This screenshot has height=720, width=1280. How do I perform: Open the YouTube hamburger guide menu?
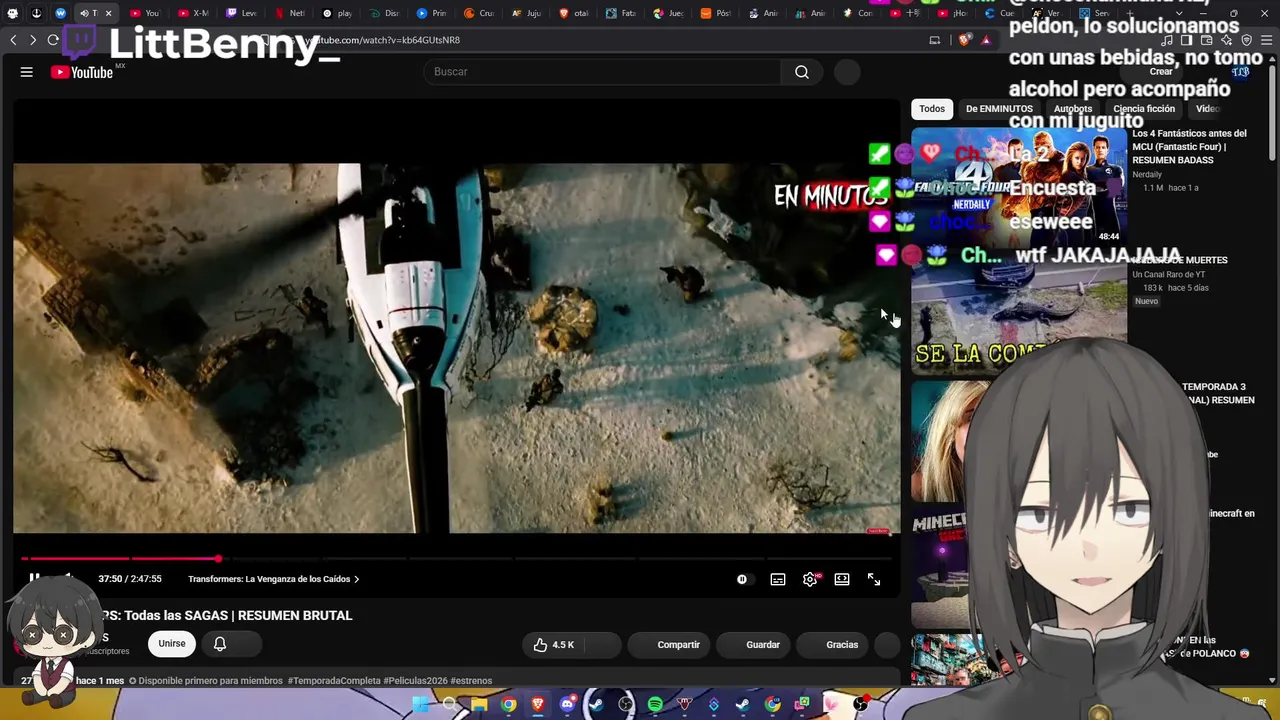pos(27,72)
